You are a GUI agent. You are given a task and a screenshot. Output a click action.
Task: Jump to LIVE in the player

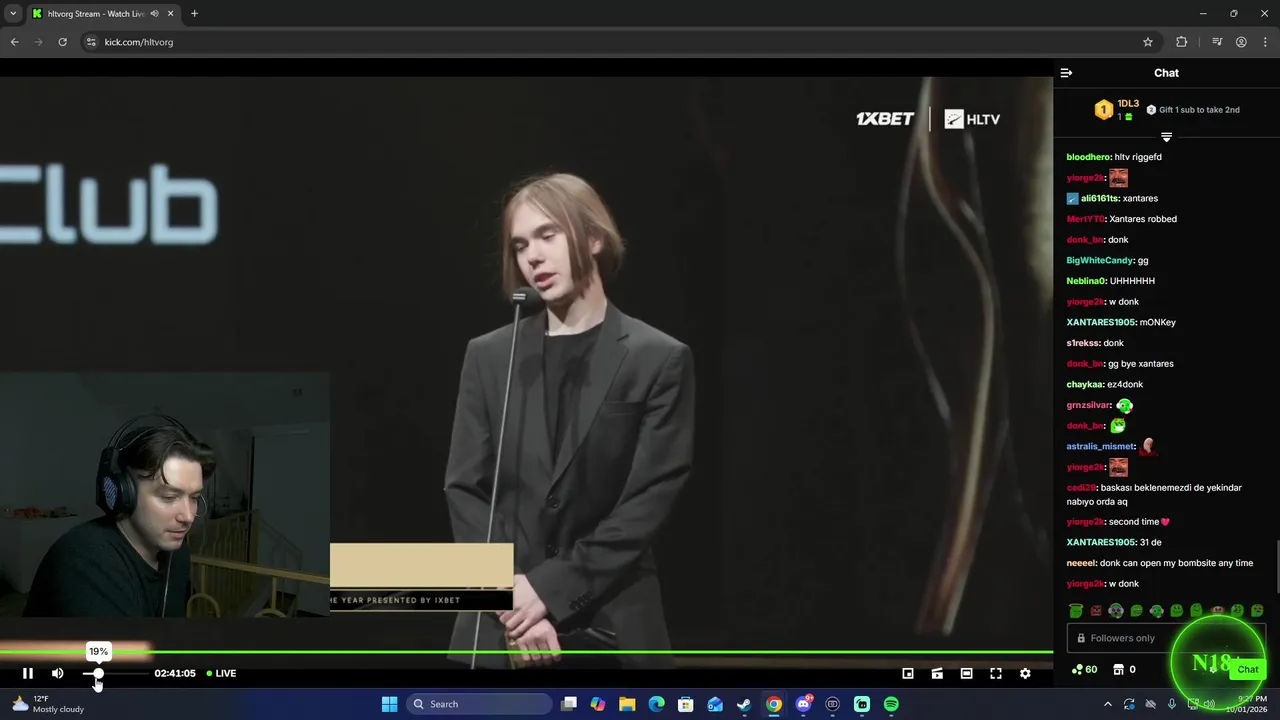(221, 673)
